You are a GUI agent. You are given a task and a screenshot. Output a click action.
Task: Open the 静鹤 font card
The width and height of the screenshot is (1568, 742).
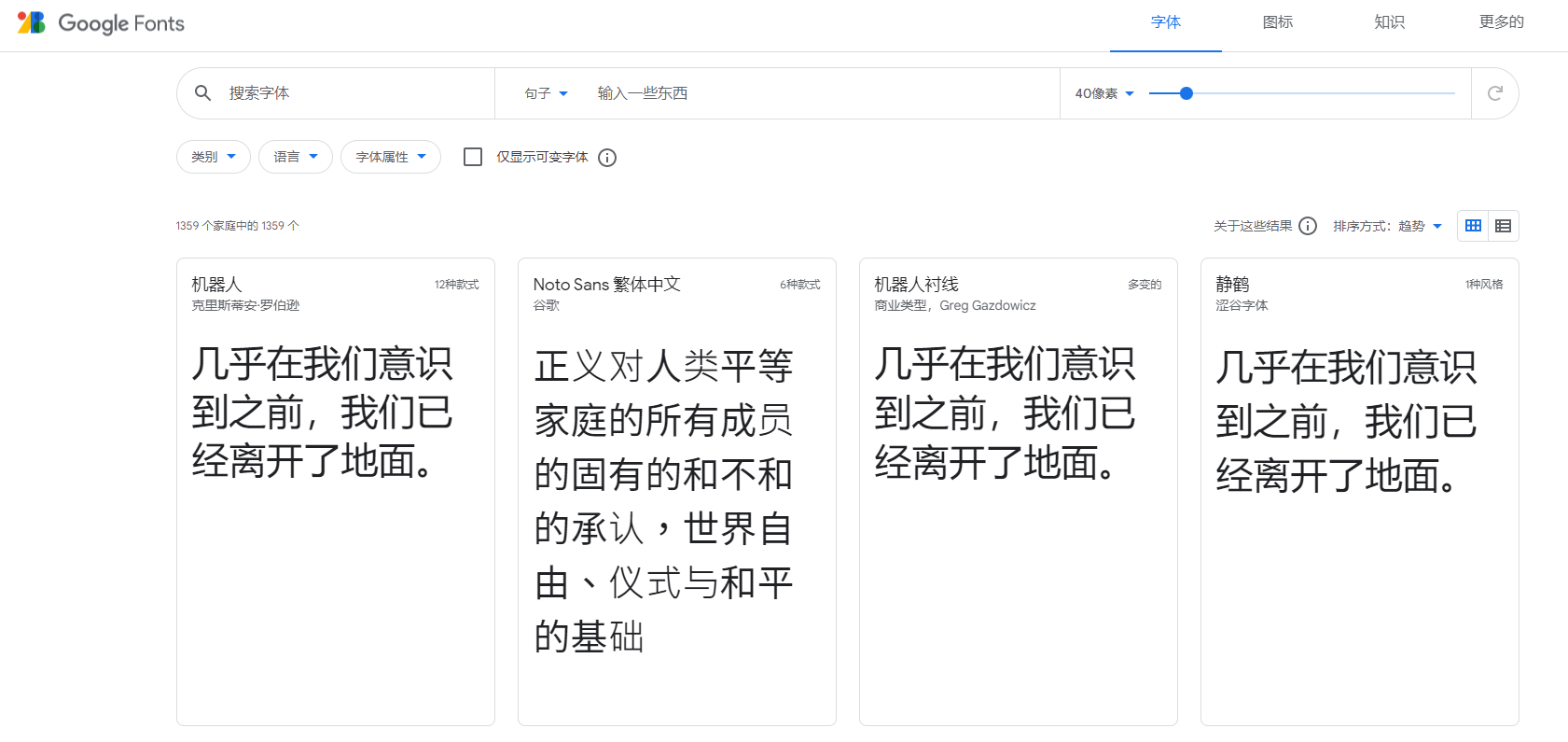[x=1360, y=492]
